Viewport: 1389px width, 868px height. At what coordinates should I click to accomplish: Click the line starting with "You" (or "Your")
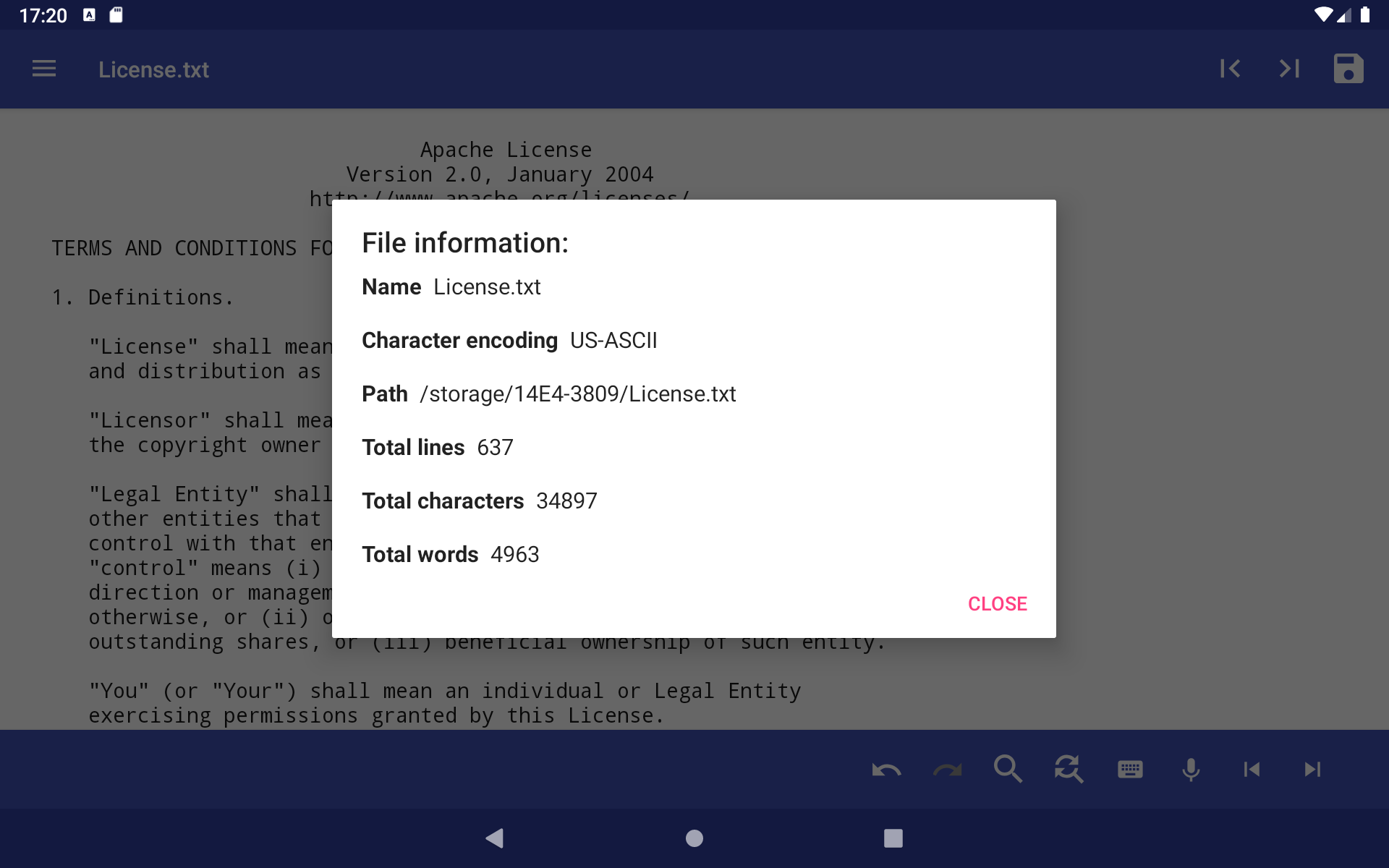tap(444, 692)
